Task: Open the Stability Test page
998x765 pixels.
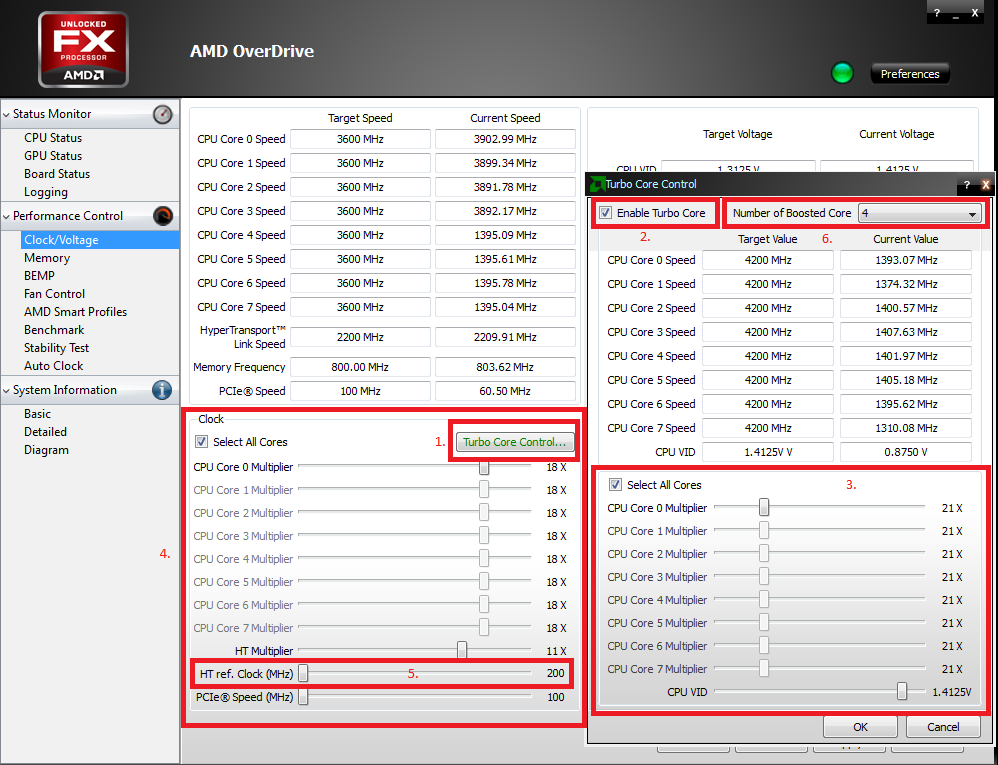Action: click(x=56, y=348)
